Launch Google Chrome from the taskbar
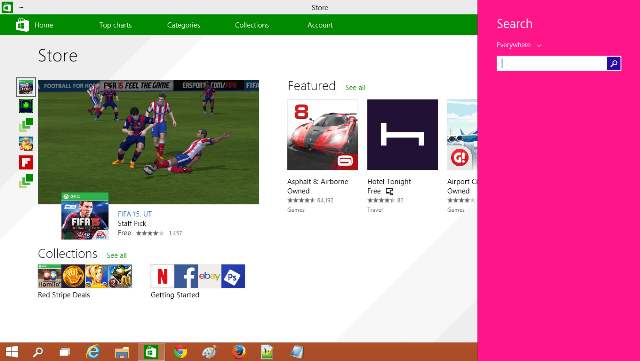The height and width of the screenshot is (361, 640). [x=180, y=352]
